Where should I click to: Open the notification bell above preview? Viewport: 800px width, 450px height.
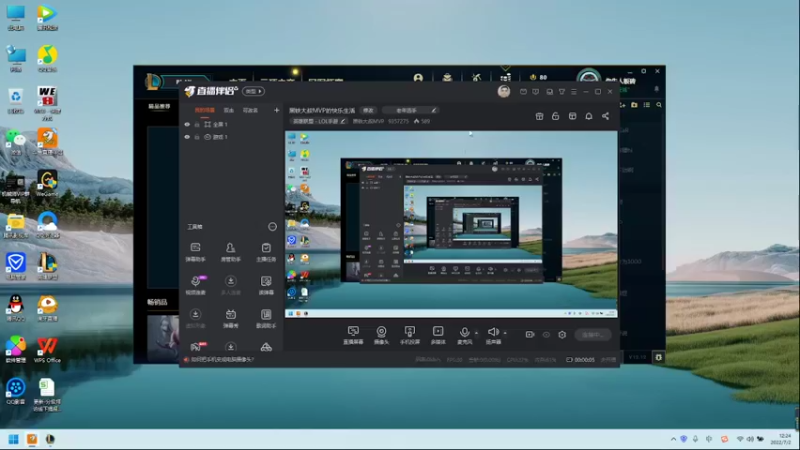coord(589,116)
